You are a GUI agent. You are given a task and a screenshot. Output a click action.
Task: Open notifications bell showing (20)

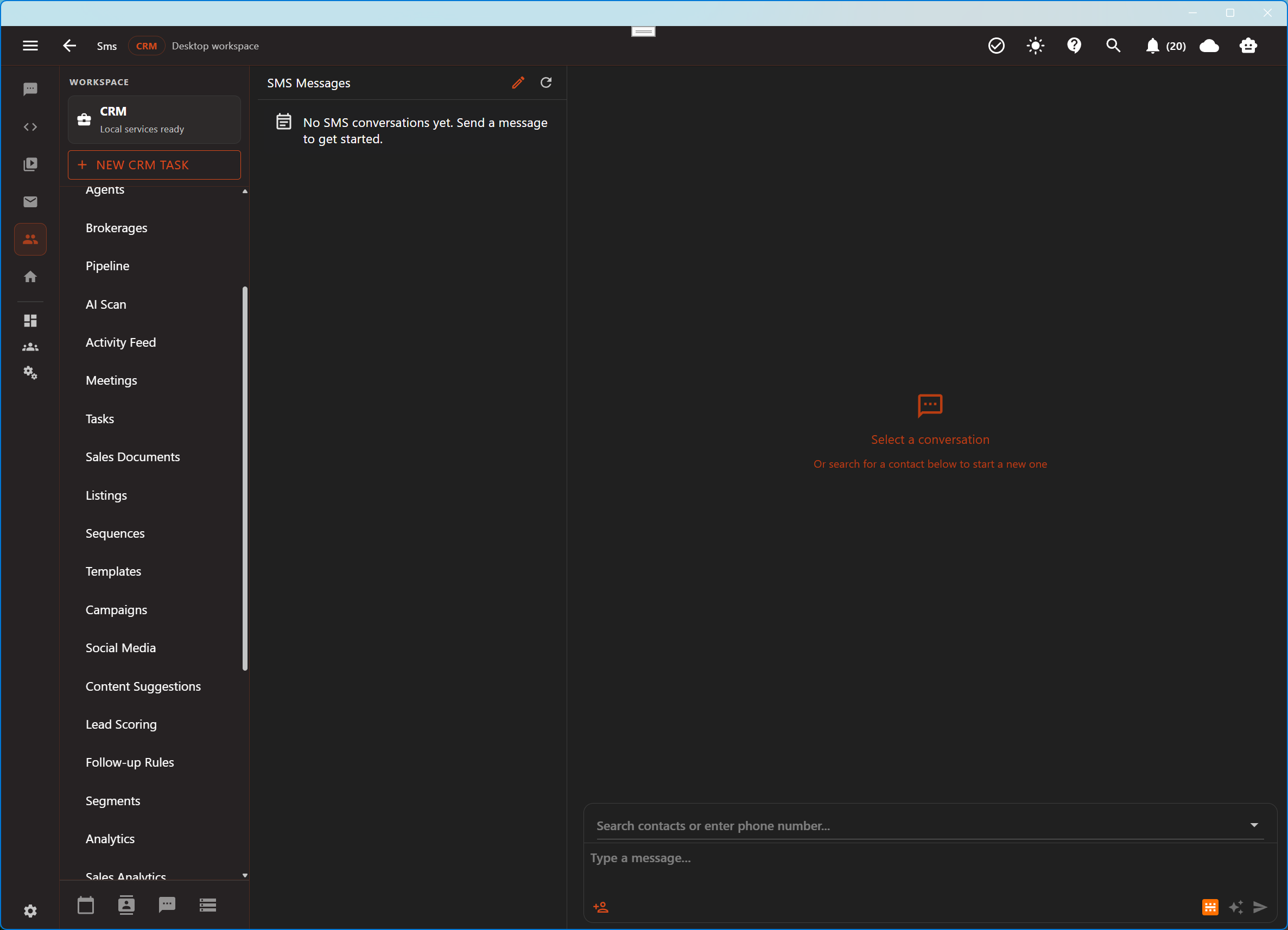point(1165,46)
